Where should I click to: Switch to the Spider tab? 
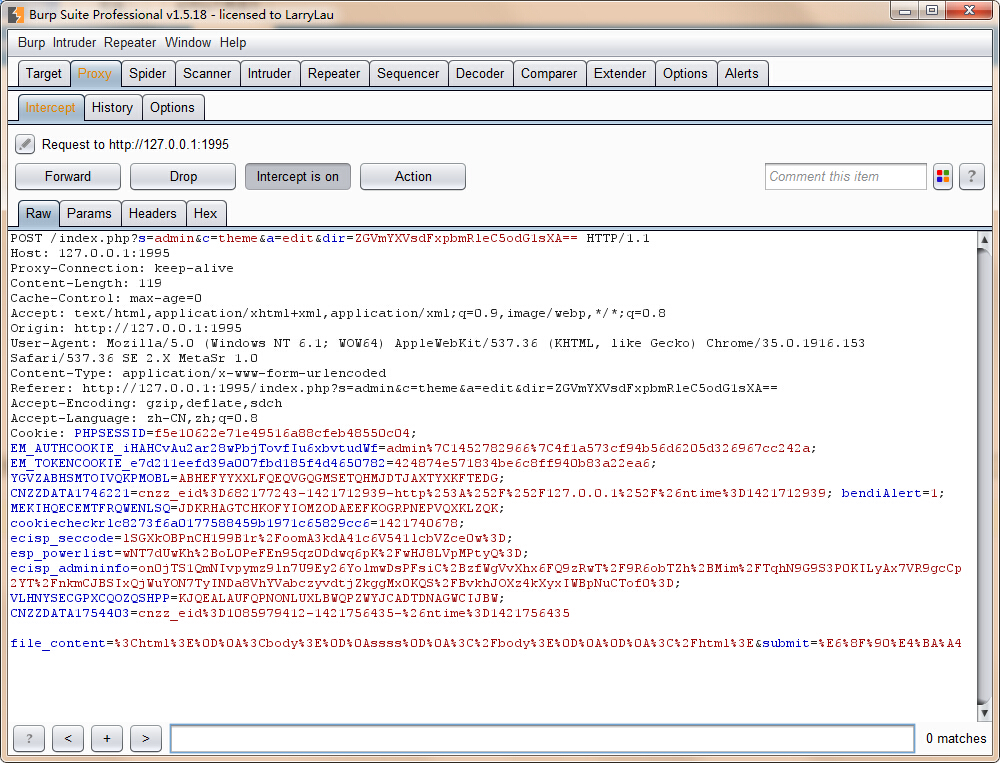[147, 73]
